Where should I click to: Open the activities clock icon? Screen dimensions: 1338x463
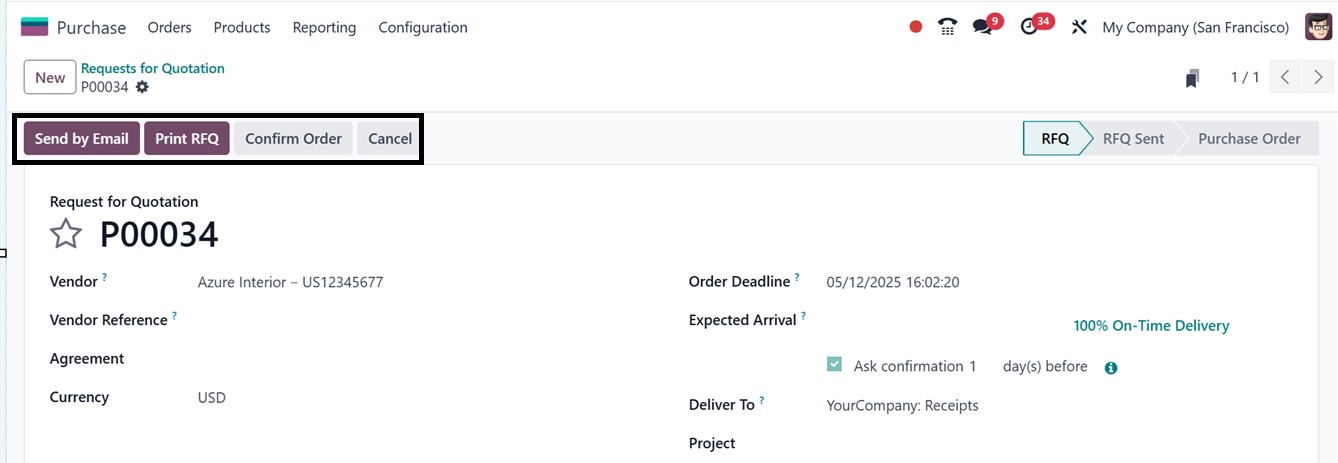point(1030,27)
